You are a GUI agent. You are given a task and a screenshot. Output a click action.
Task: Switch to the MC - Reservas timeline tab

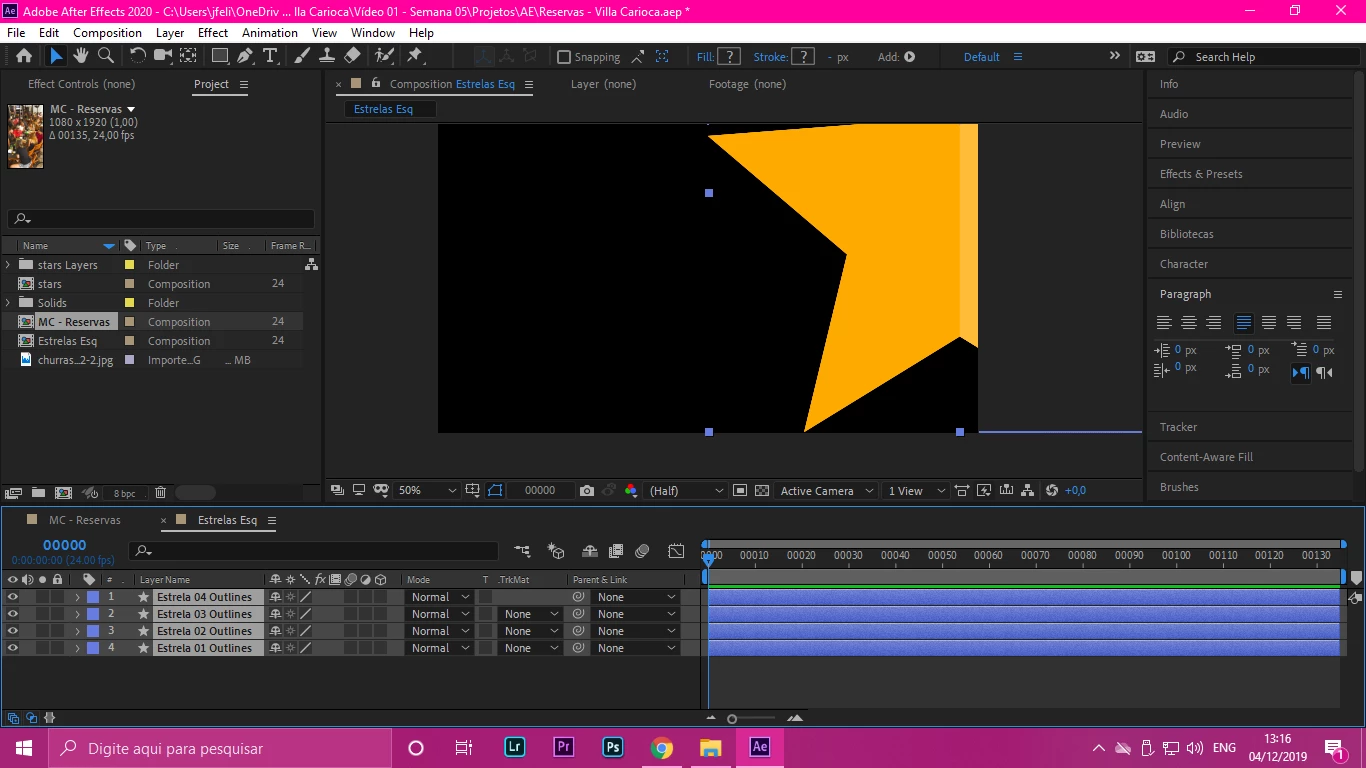pos(84,520)
